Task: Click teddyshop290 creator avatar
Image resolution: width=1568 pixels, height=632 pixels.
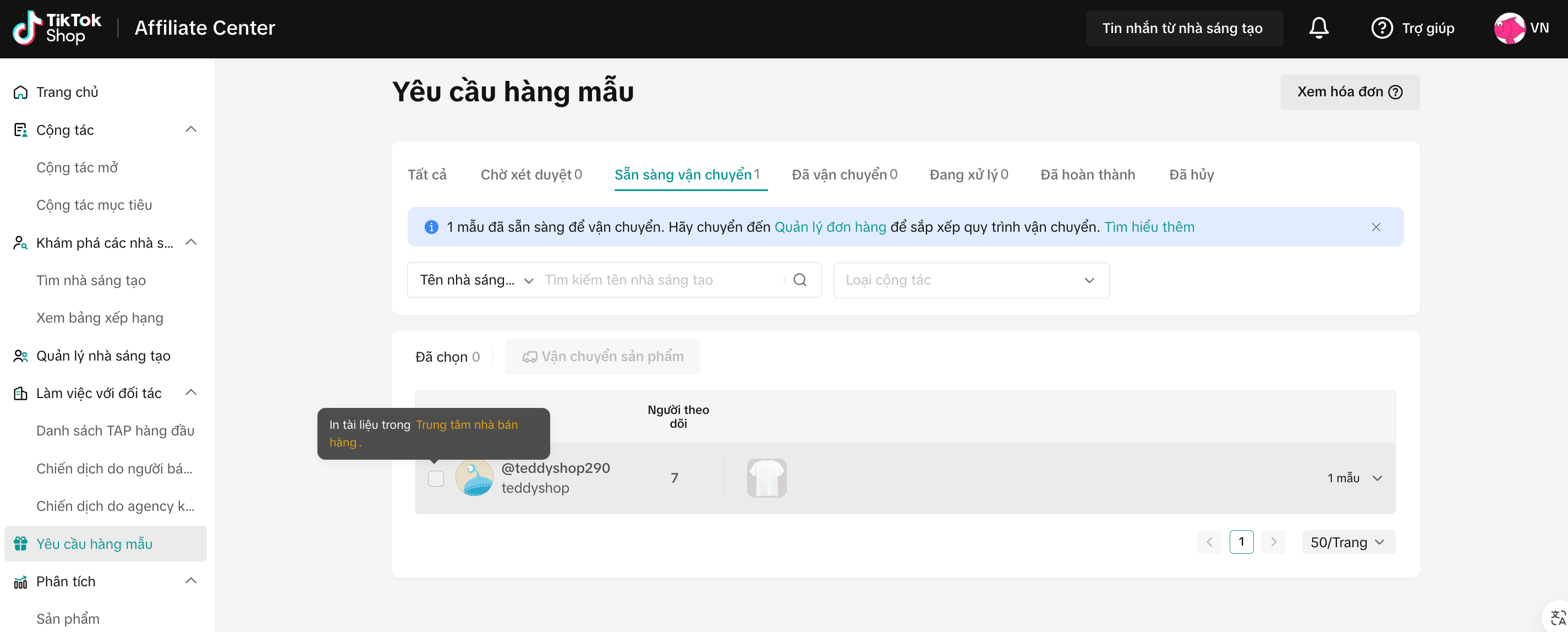Action: [474, 478]
